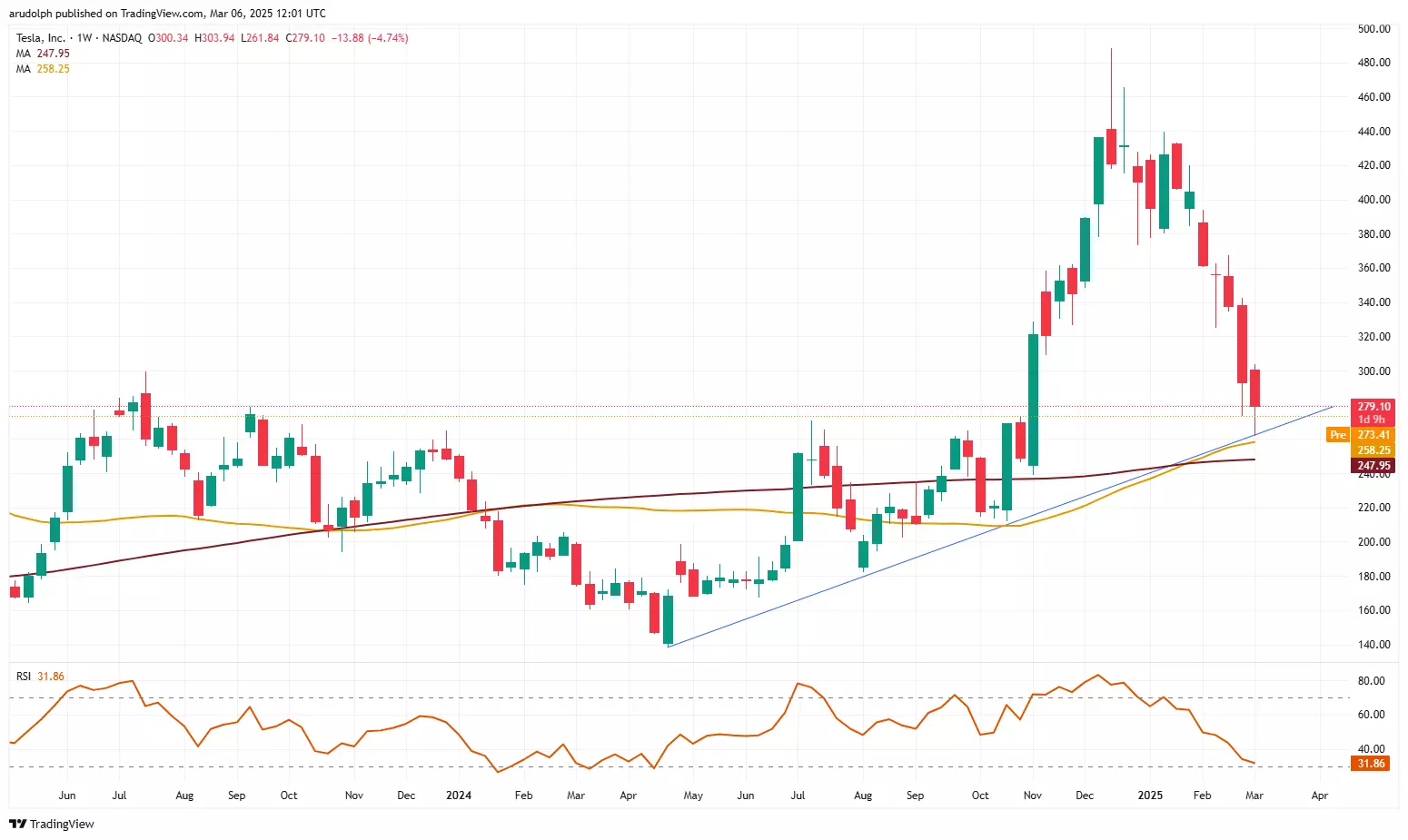Viewport: 1408px width, 840px height.
Task: Click the yellow 258.25 moving average tag
Action: pos(1373,450)
